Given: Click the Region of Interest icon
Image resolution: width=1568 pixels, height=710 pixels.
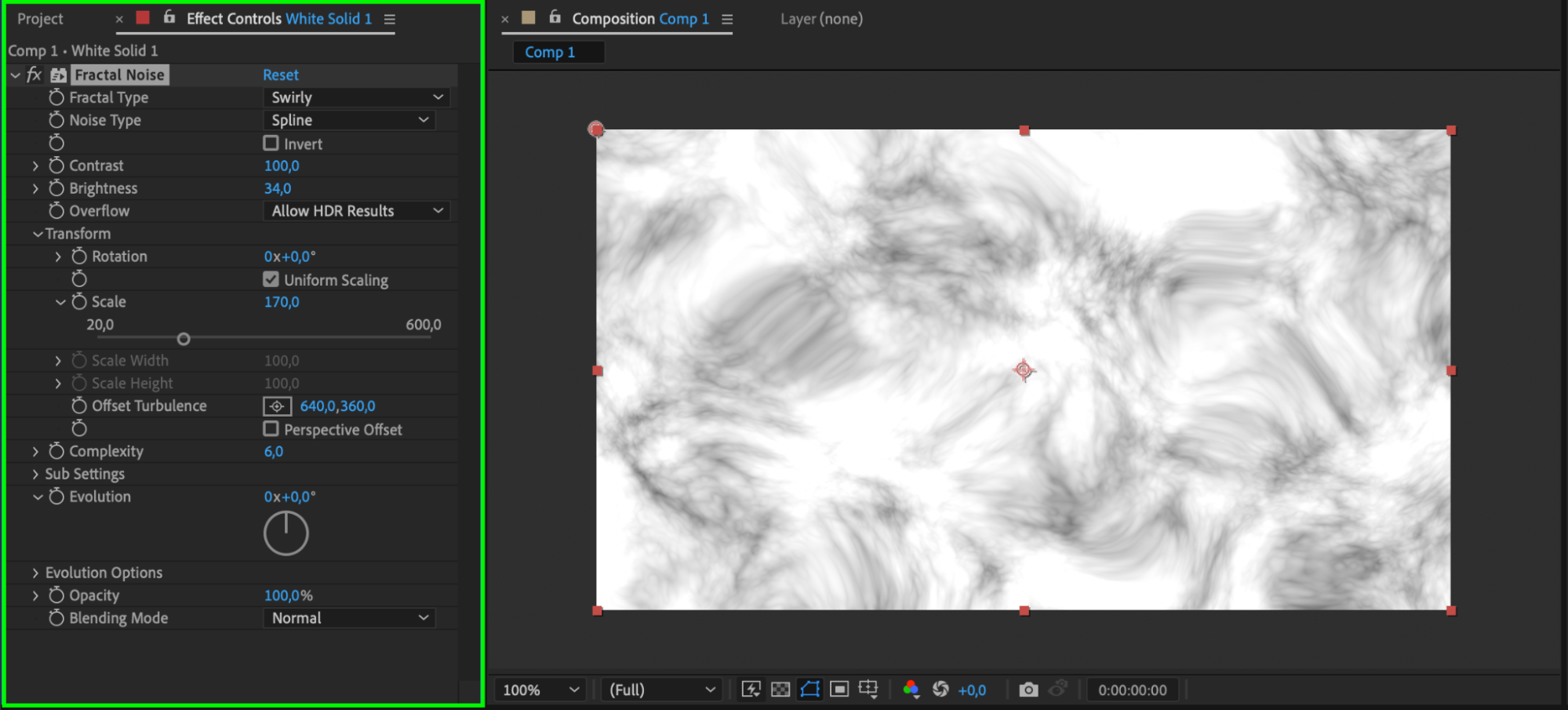Looking at the screenshot, I should coord(839,690).
